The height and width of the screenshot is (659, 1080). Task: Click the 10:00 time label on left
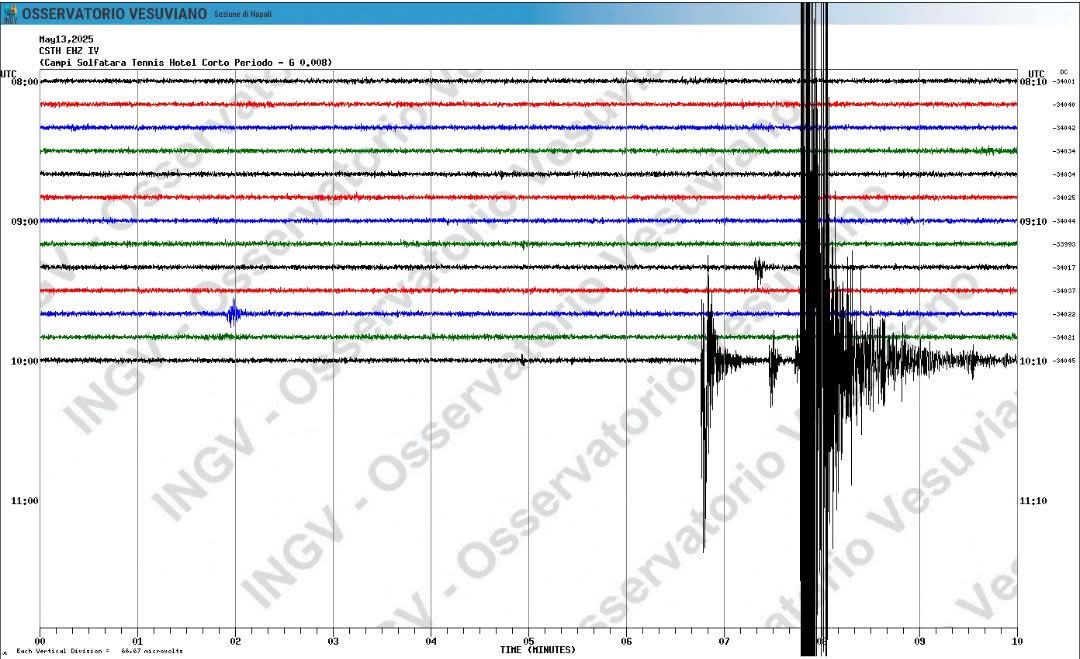coord(24,361)
